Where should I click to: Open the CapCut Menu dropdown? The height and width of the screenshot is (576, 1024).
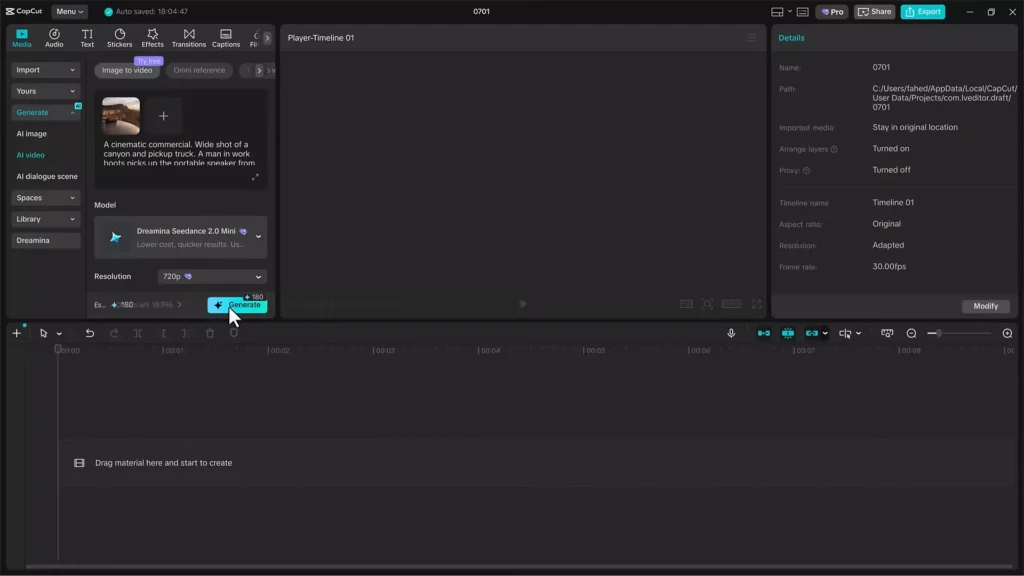coord(69,12)
